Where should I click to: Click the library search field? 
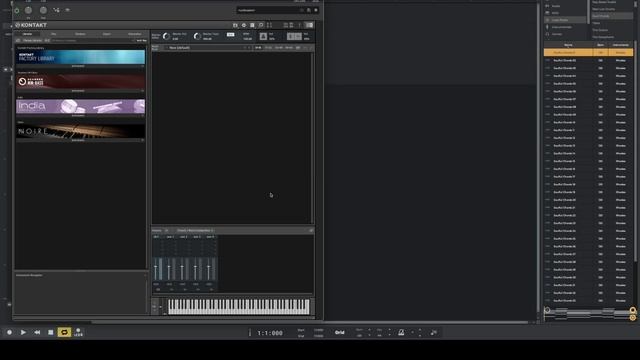click(92, 40)
